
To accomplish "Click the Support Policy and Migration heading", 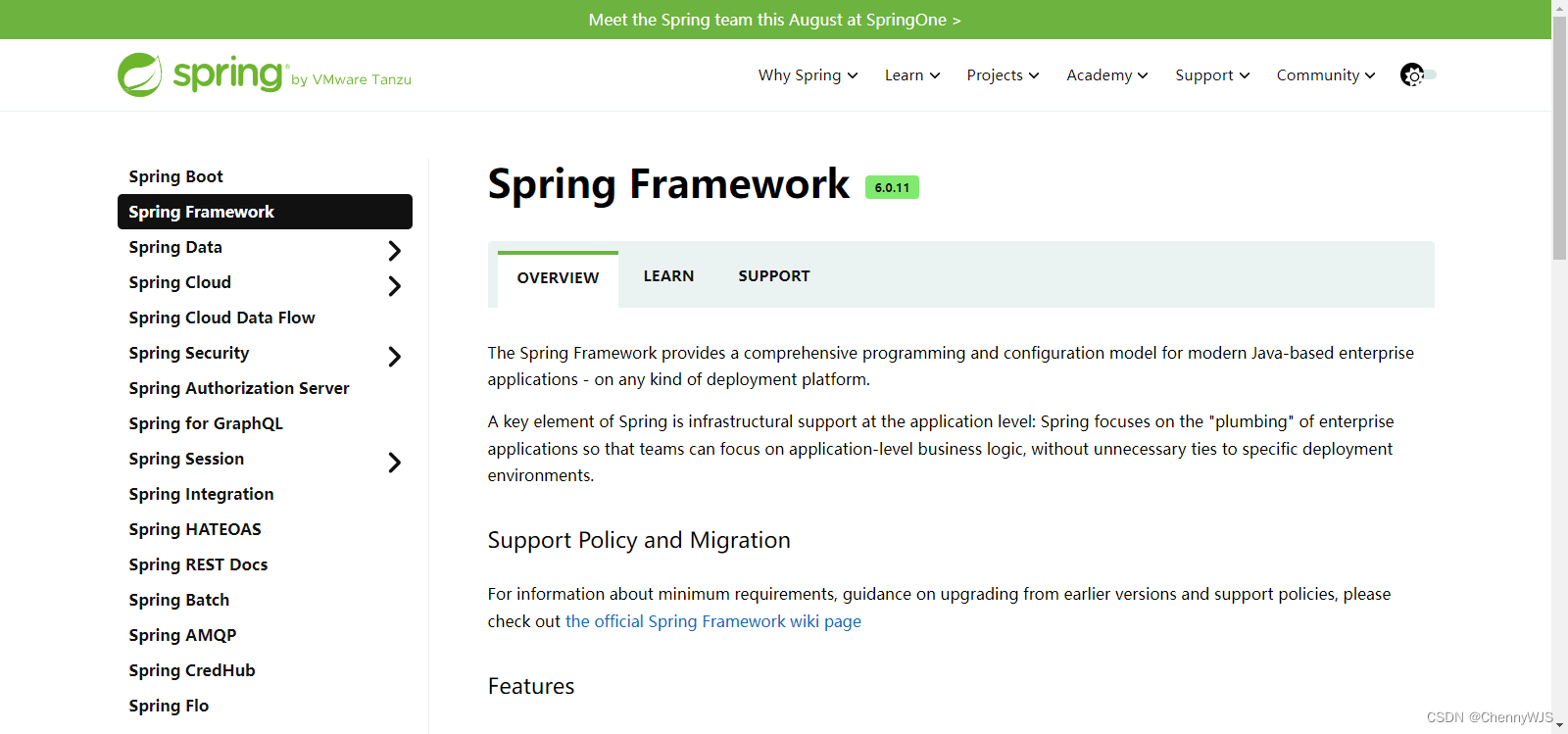I will click(x=639, y=540).
